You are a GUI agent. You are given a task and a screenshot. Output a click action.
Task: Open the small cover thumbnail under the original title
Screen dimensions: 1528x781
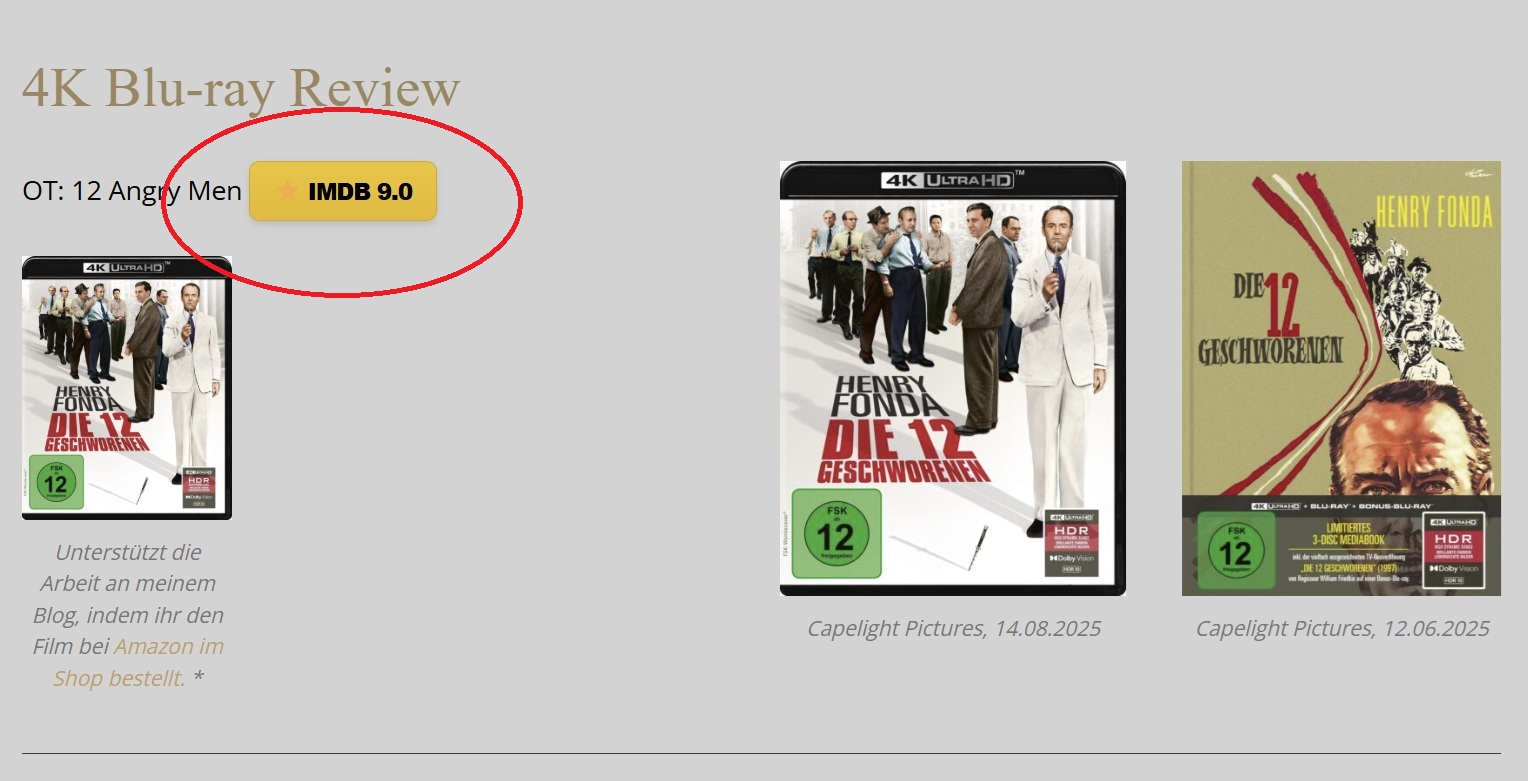click(127, 388)
